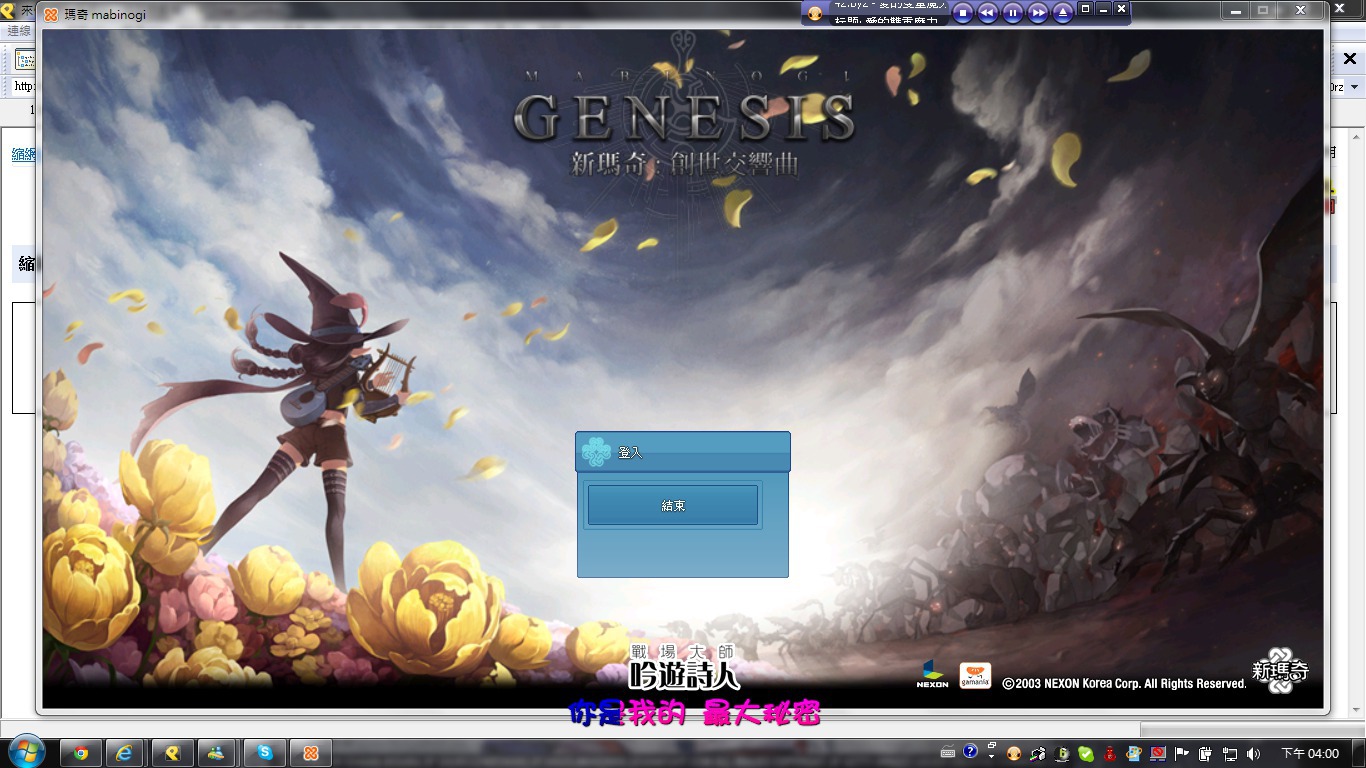Minimize the Mabinogi game window
This screenshot has height=768, width=1366.
click(1236, 10)
